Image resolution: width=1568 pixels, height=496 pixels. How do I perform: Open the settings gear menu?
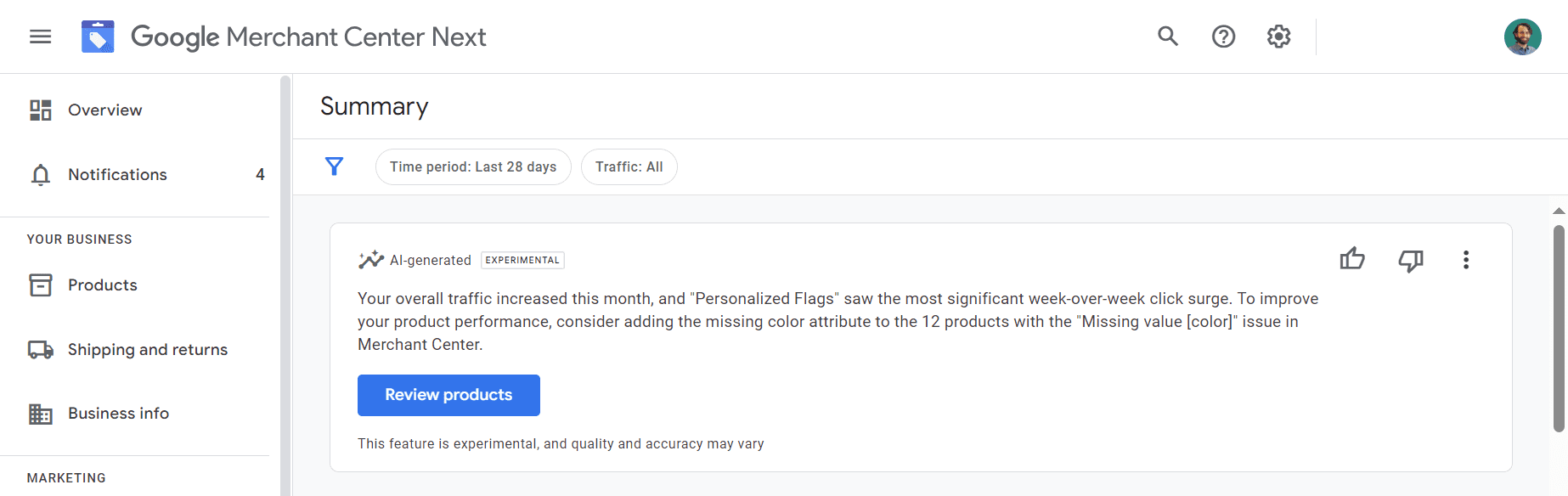click(x=1278, y=37)
